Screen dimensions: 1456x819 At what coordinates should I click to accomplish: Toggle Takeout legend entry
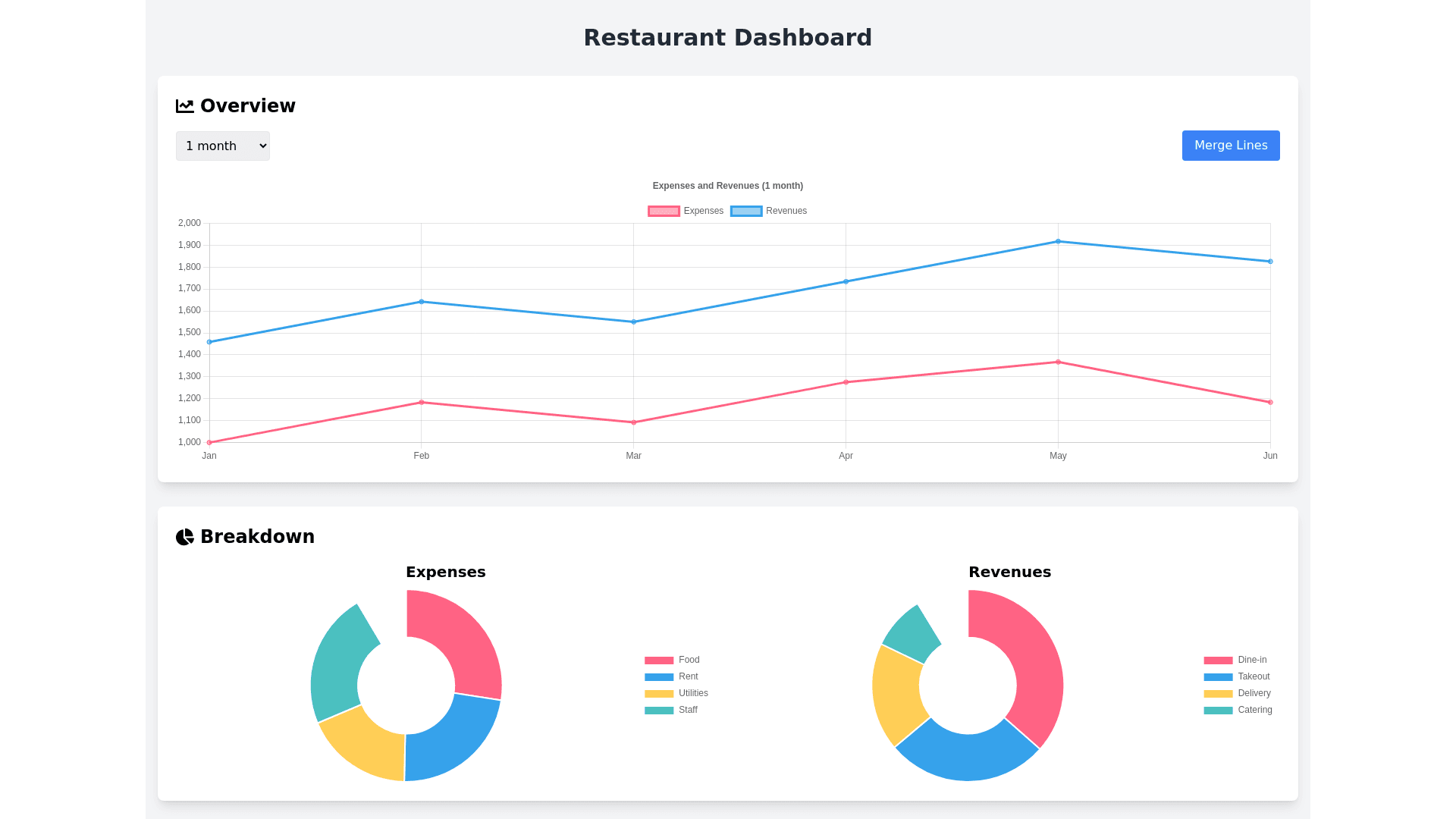(x=1237, y=676)
